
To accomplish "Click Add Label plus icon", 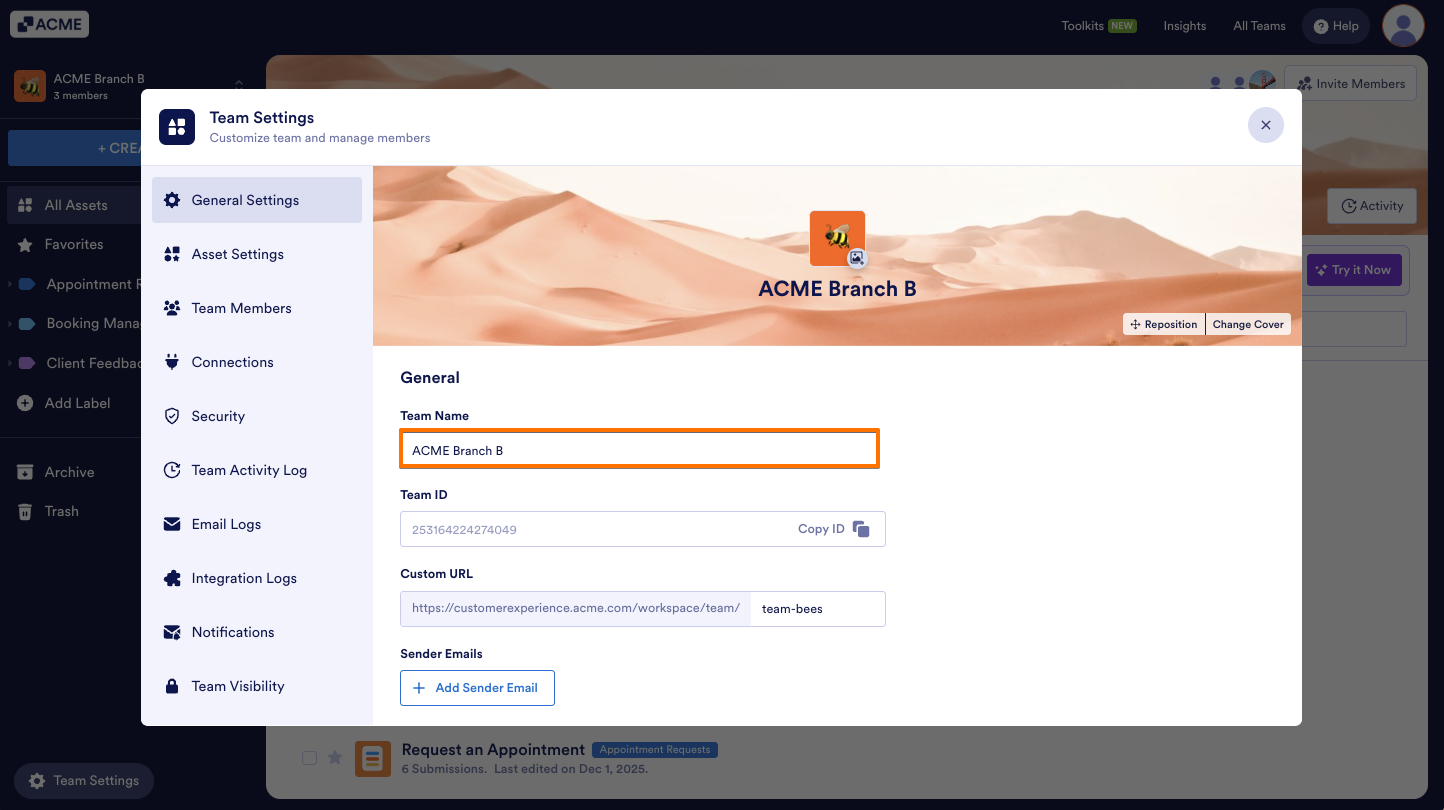I will pyautogui.click(x=25, y=403).
